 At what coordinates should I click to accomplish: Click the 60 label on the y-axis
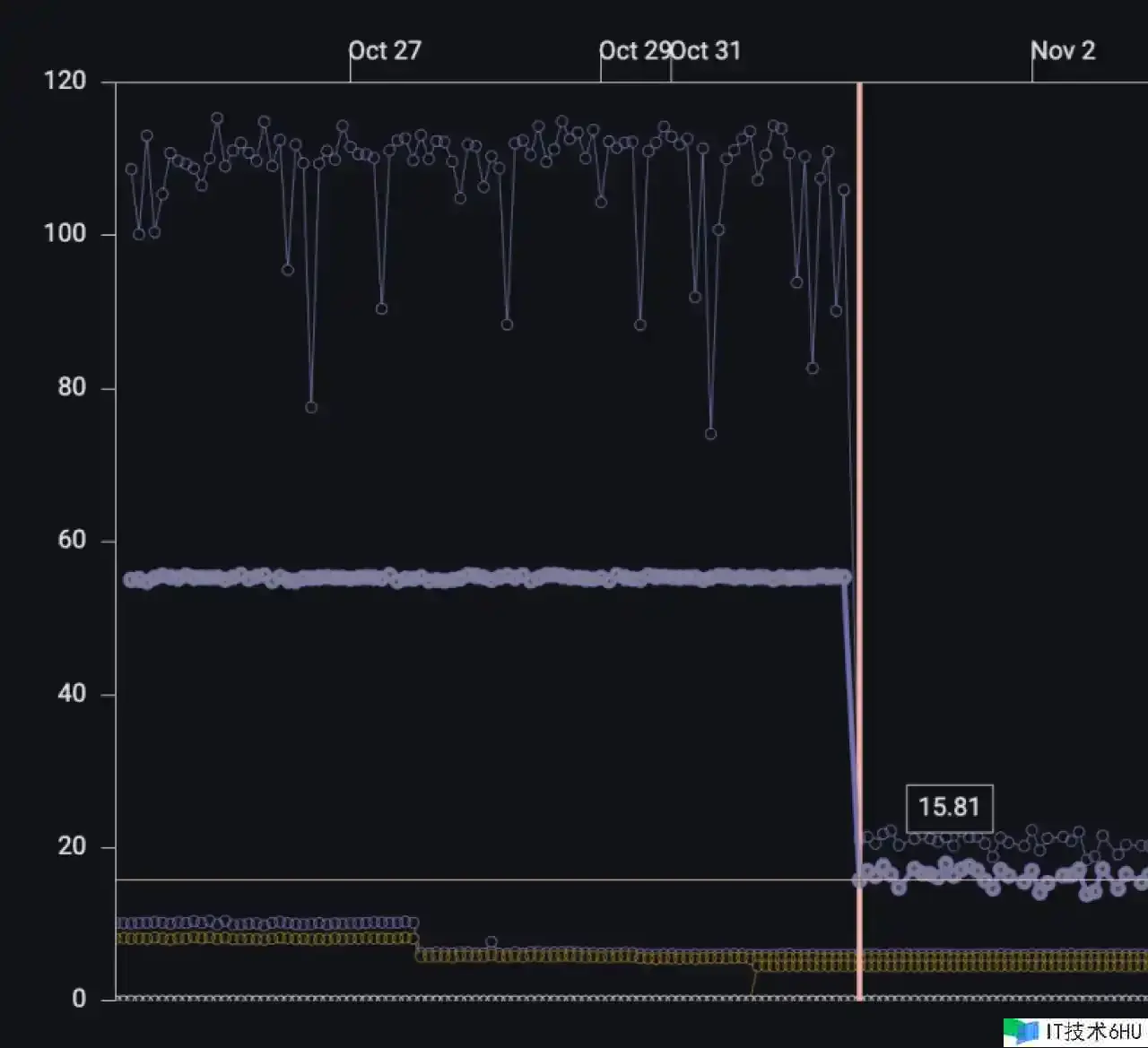[70, 540]
